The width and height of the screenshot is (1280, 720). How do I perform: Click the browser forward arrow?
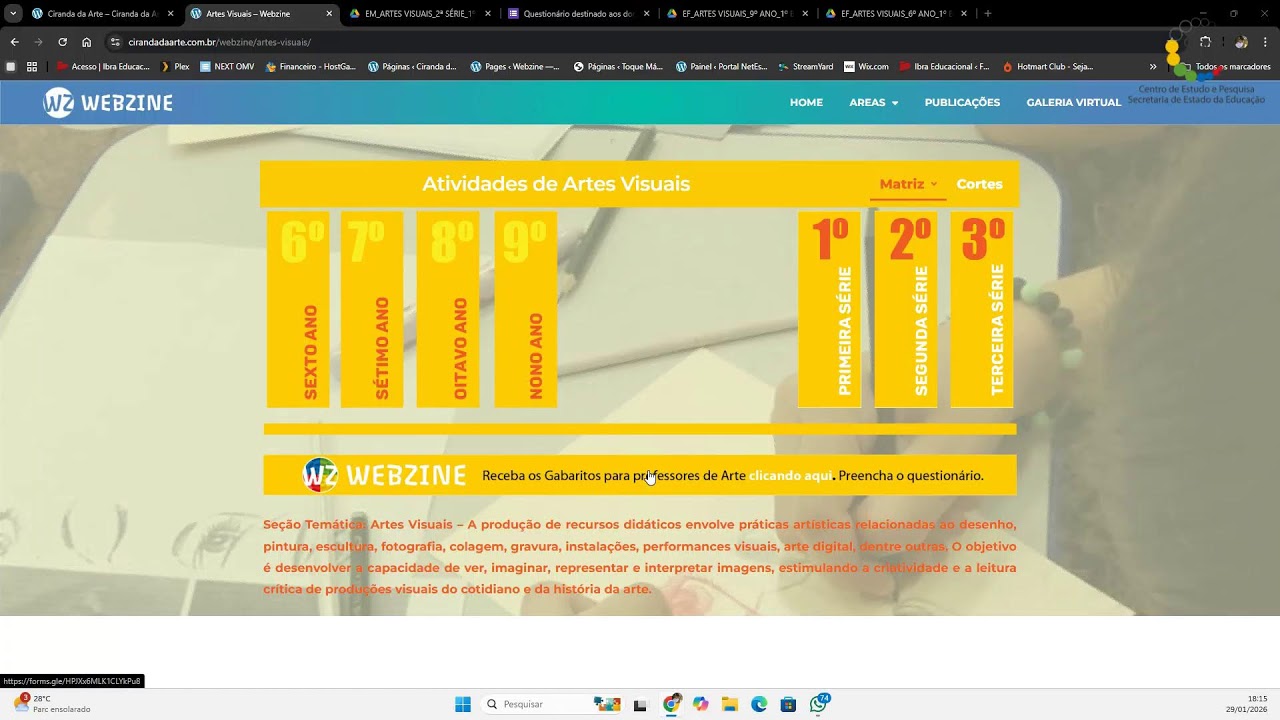[38, 42]
